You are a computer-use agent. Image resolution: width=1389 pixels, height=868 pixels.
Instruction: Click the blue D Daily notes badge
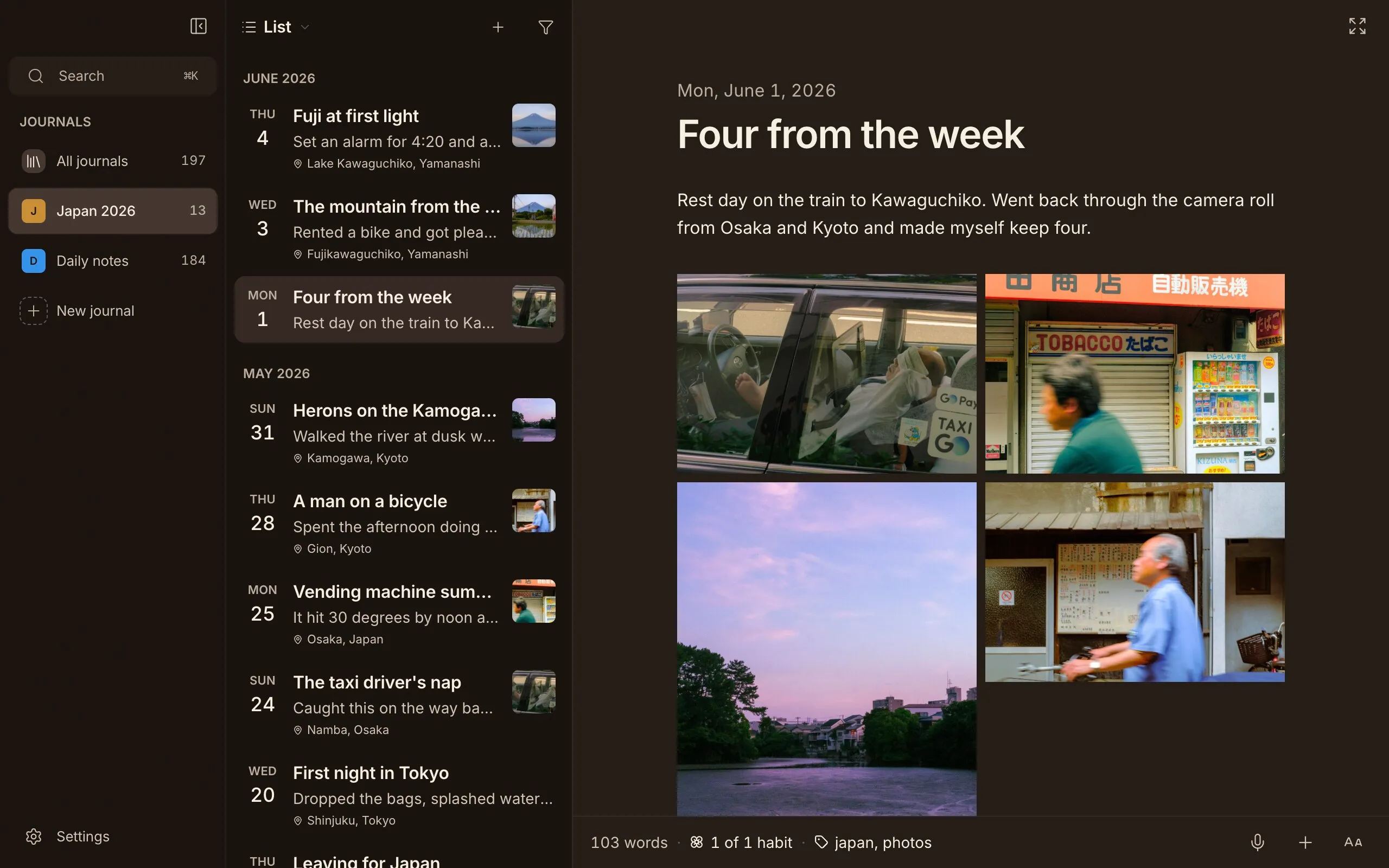pyautogui.click(x=34, y=260)
